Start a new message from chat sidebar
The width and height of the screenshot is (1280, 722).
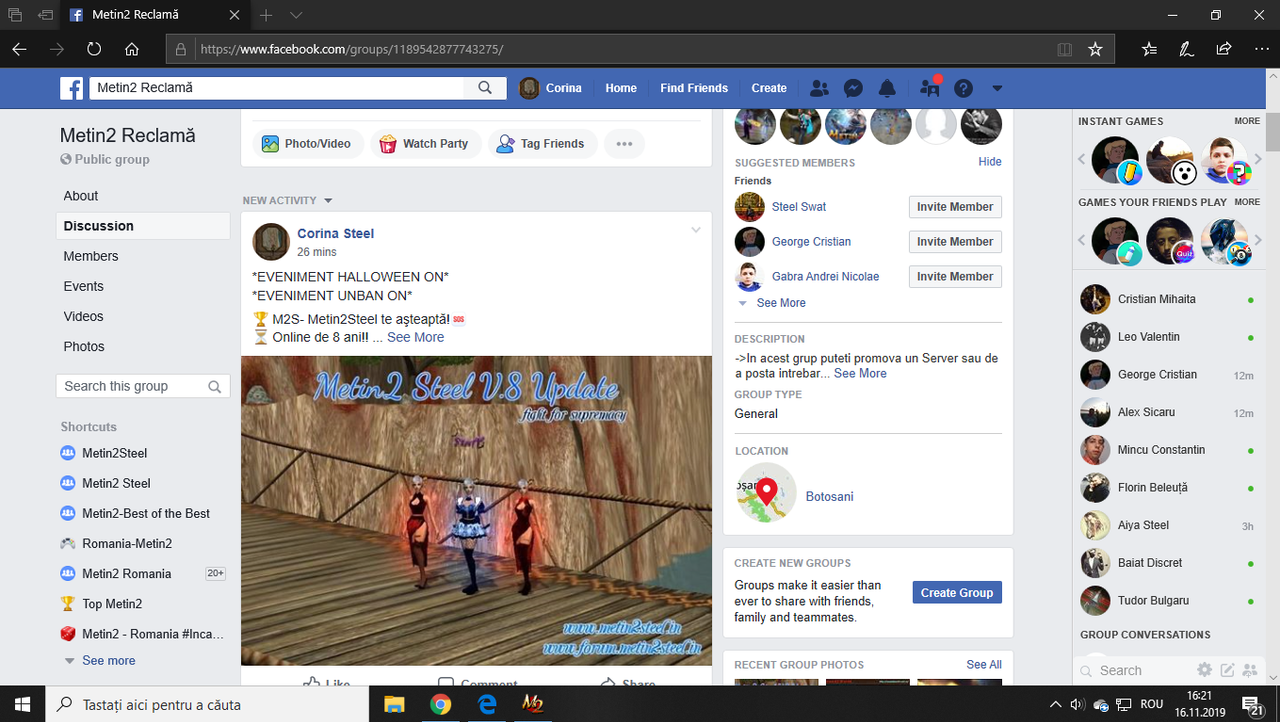(x=1227, y=671)
